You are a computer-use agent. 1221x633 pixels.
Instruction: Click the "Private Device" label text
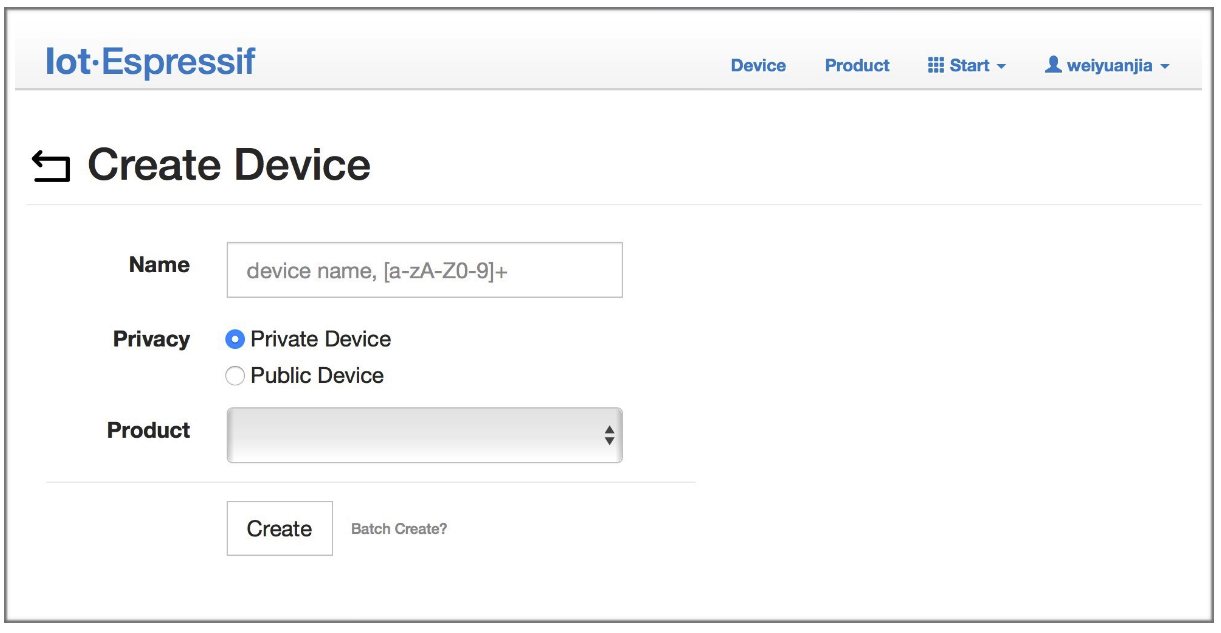pyautogui.click(x=320, y=340)
